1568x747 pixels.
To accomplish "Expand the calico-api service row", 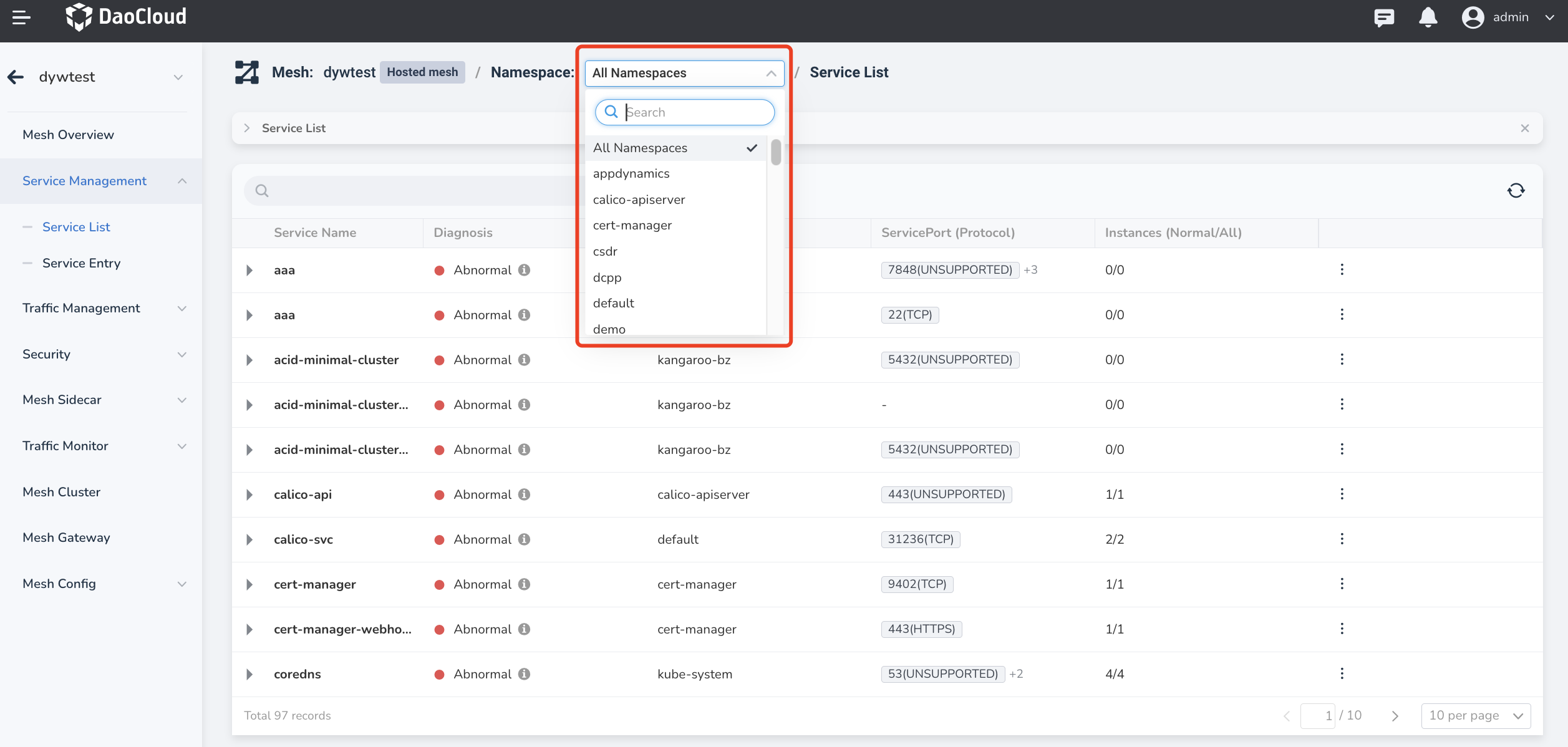I will [x=249, y=494].
